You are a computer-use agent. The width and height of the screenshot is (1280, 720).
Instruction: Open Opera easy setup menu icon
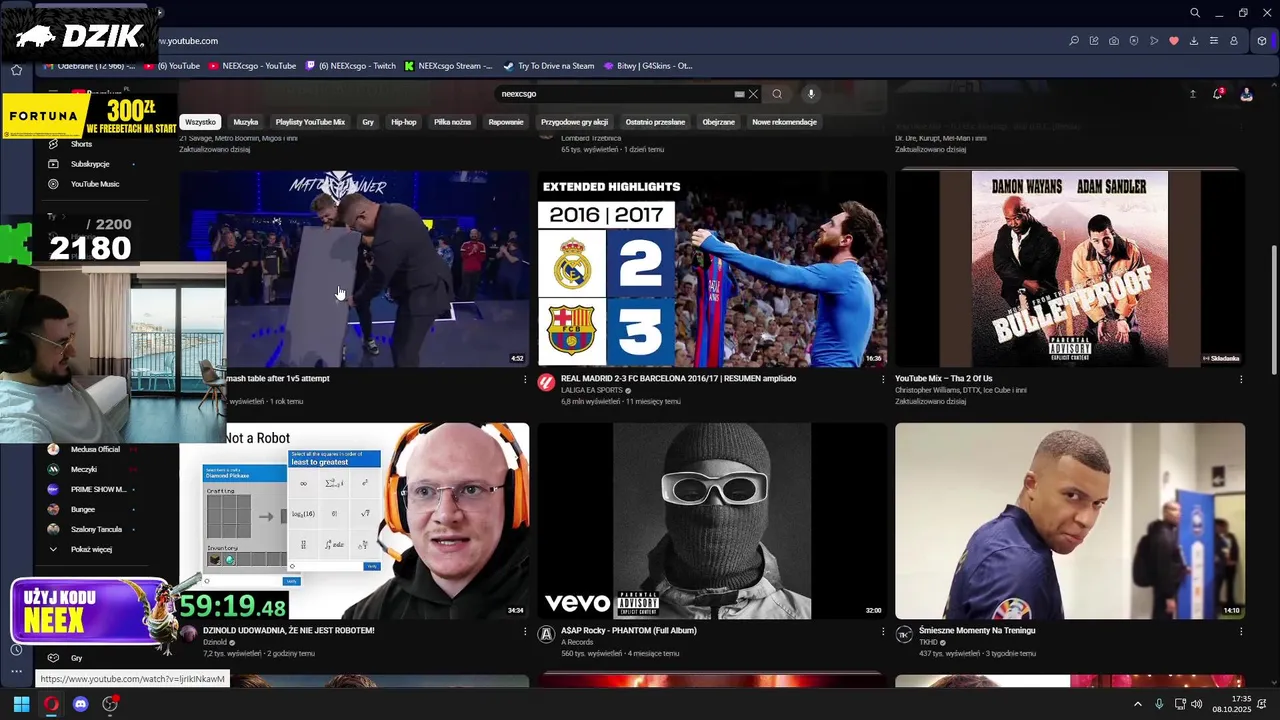coord(1214,41)
